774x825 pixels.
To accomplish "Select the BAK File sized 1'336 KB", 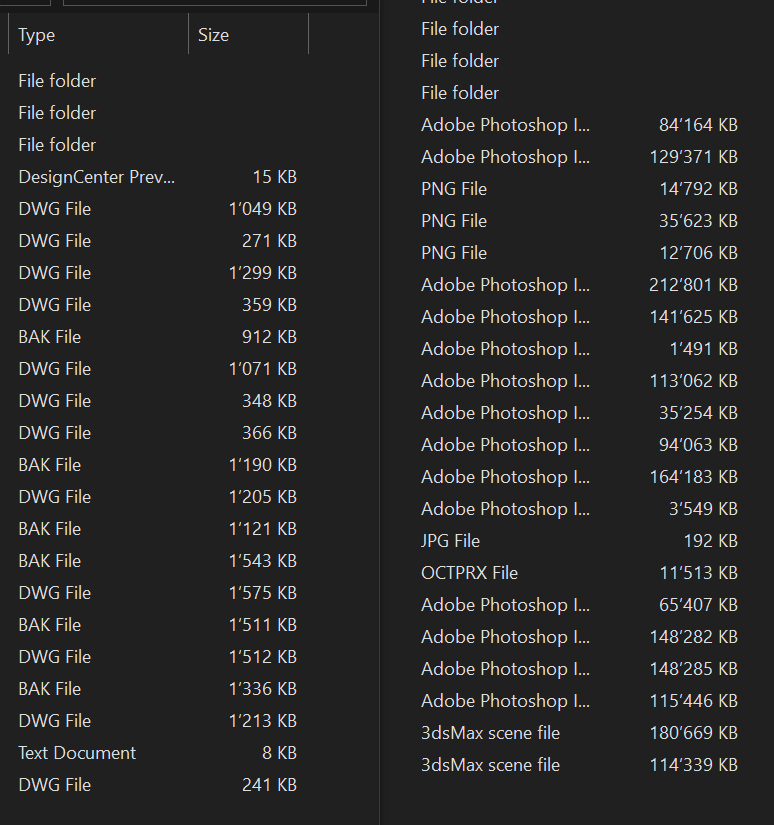I will click(x=50, y=689).
